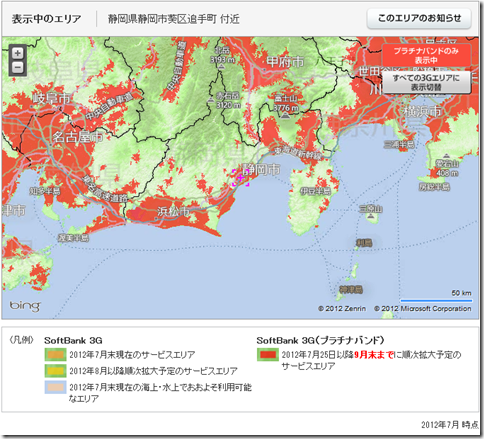Click the 甲府市 map label
Screen dimensions: 484x439
pyautogui.click(x=285, y=62)
